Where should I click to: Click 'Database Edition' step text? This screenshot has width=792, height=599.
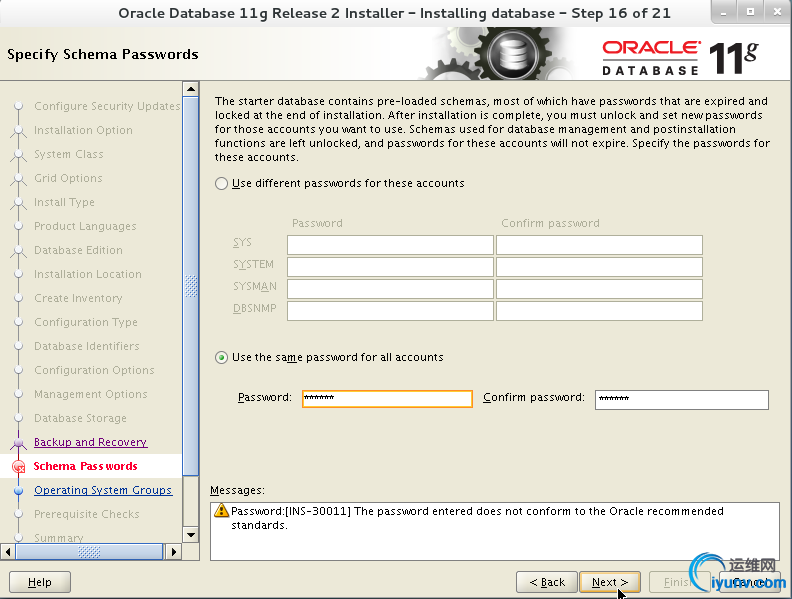tap(78, 250)
